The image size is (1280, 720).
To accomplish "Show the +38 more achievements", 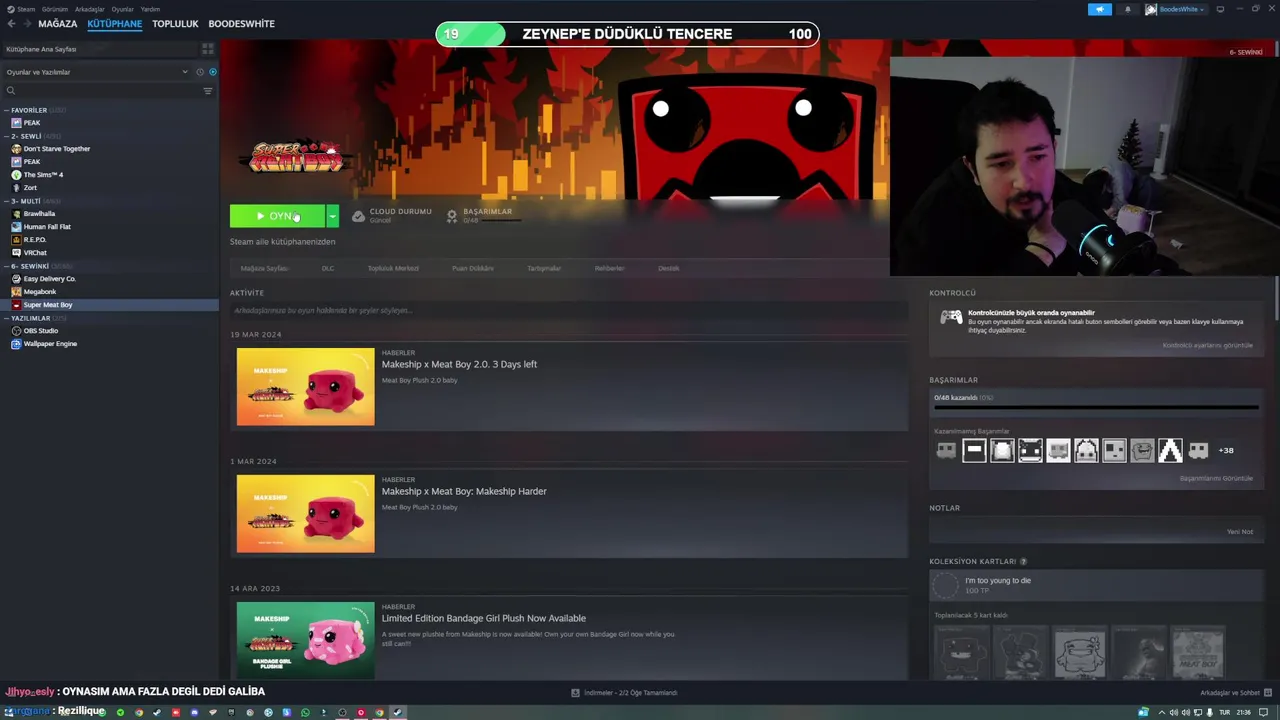I will pos(1226,451).
